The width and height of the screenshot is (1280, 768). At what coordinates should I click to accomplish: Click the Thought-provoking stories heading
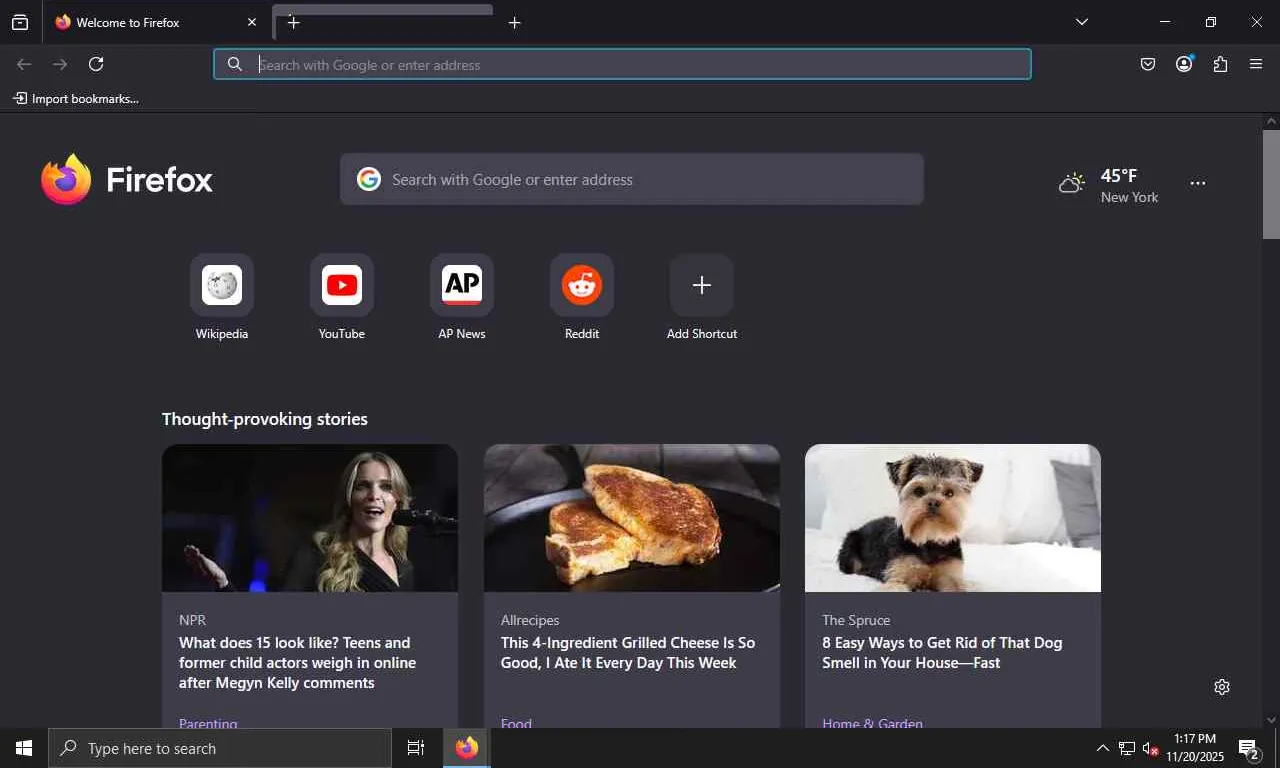click(265, 419)
